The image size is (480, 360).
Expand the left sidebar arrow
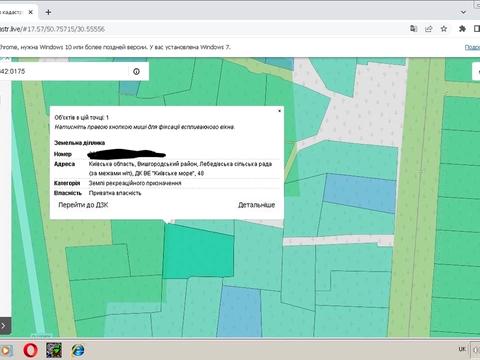(3, 326)
